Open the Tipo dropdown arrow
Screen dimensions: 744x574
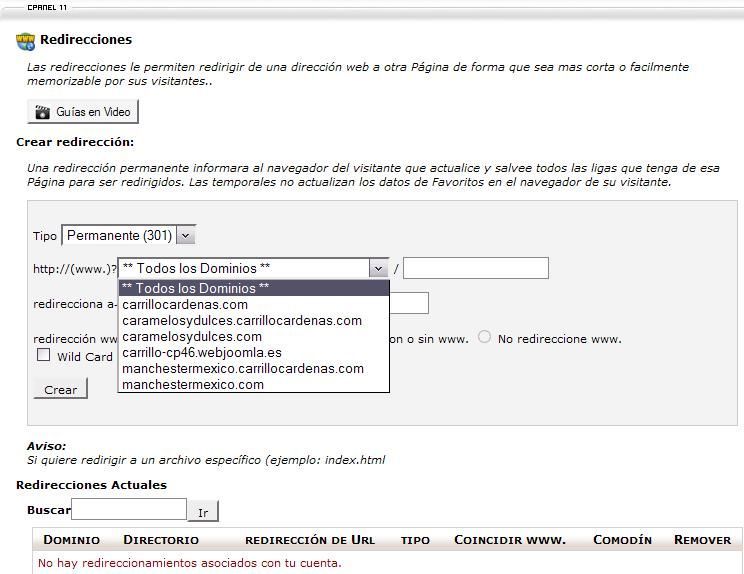(x=186, y=235)
